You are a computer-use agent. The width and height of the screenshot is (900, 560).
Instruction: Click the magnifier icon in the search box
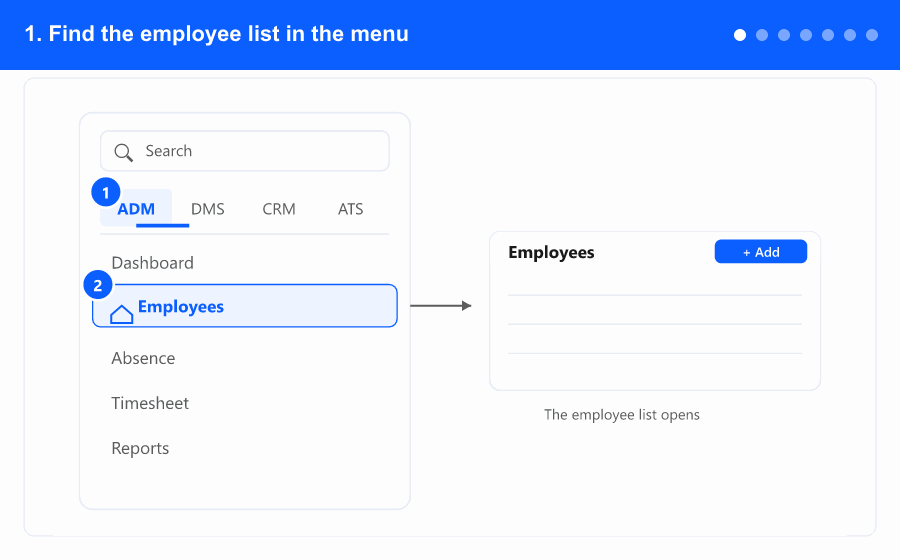tap(123, 153)
